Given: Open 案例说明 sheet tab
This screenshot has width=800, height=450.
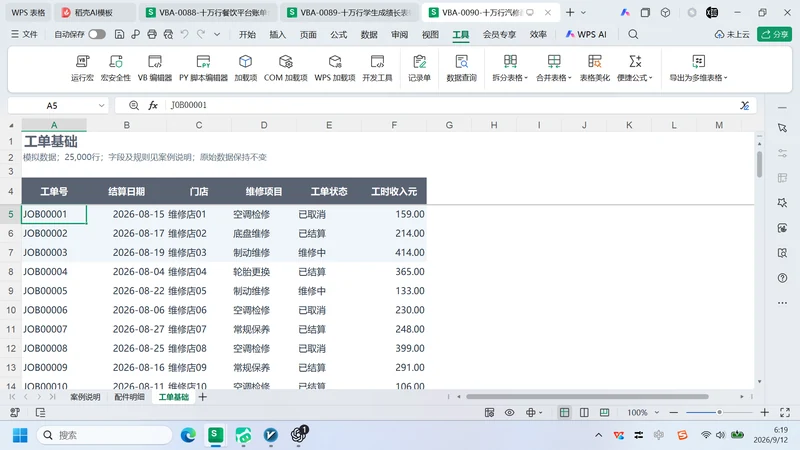Looking at the screenshot, I should [85, 397].
